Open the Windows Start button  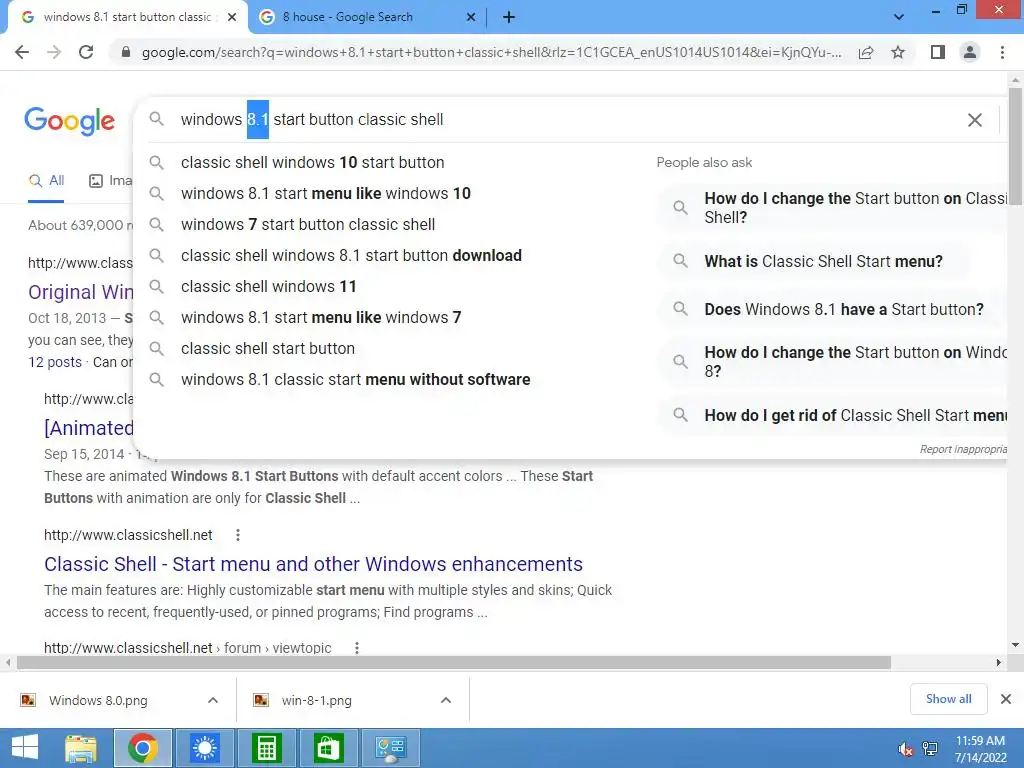tap(25, 748)
